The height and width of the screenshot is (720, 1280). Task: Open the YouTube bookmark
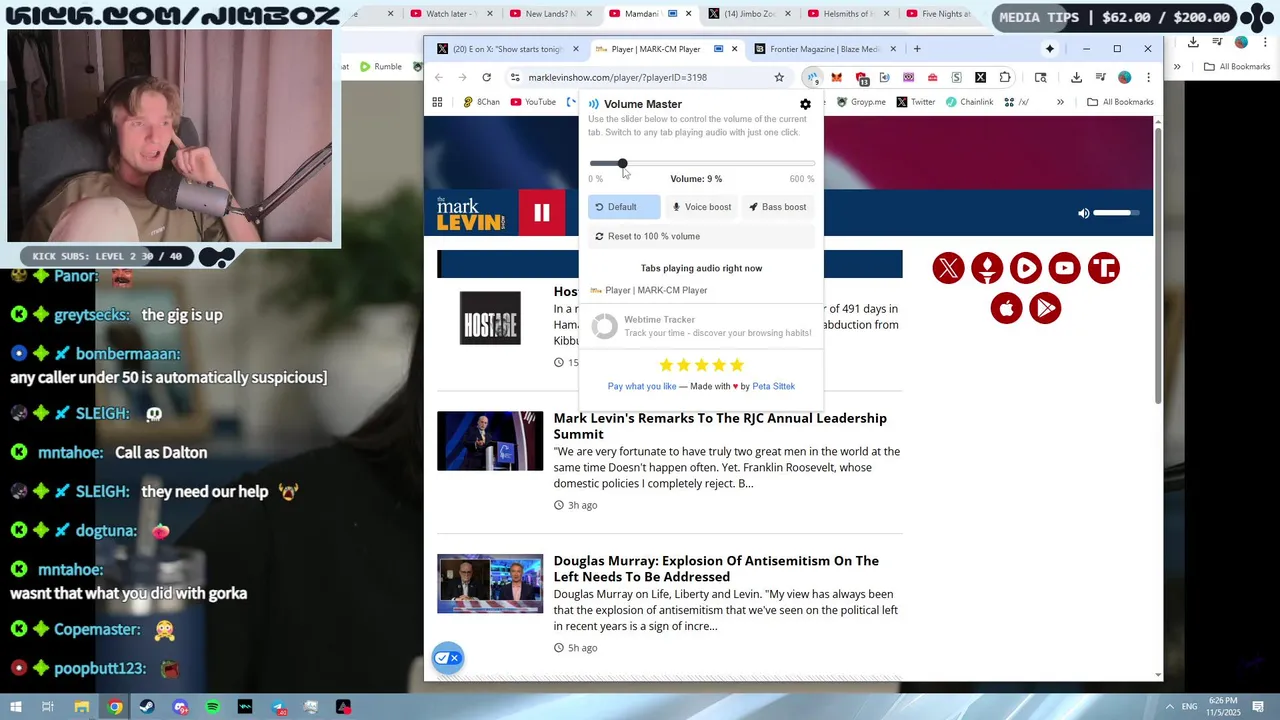tap(533, 102)
